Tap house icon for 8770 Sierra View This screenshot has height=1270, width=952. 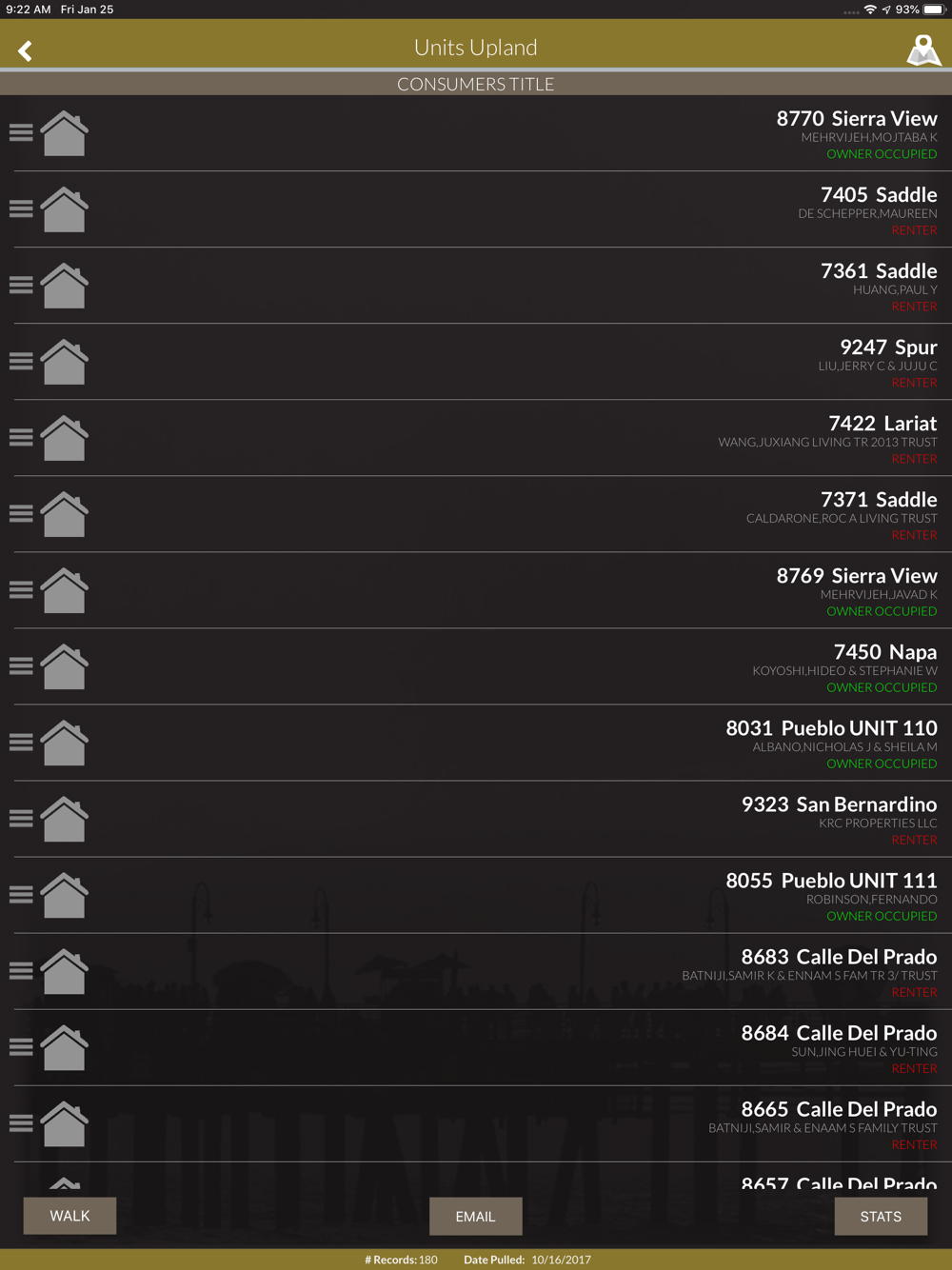pyautogui.click(x=65, y=133)
